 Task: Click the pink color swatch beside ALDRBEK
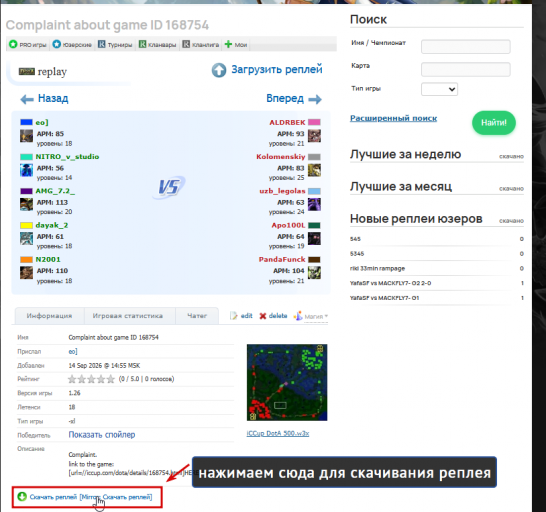(x=314, y=122)
